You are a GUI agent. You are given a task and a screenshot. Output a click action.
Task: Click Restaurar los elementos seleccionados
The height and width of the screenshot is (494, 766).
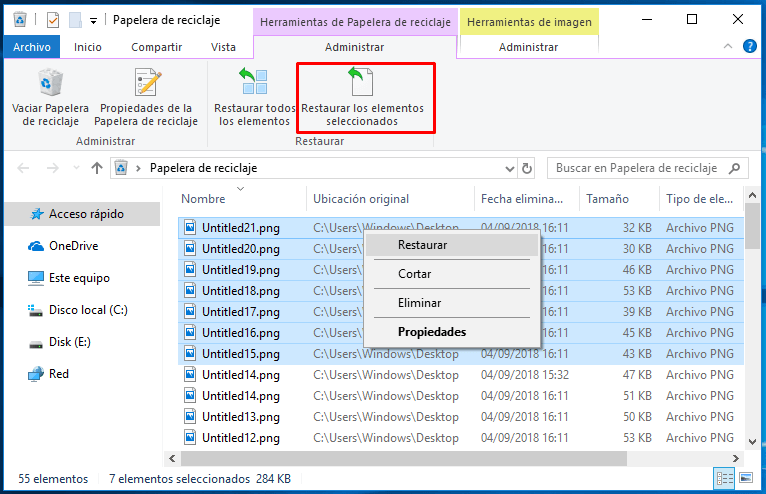[x=362, y=98]
